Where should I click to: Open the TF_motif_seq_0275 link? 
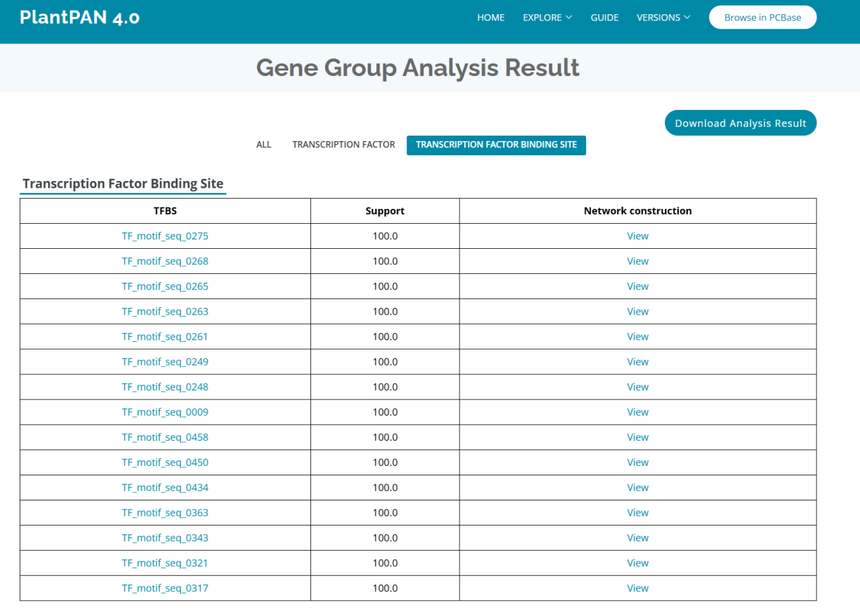165,236
